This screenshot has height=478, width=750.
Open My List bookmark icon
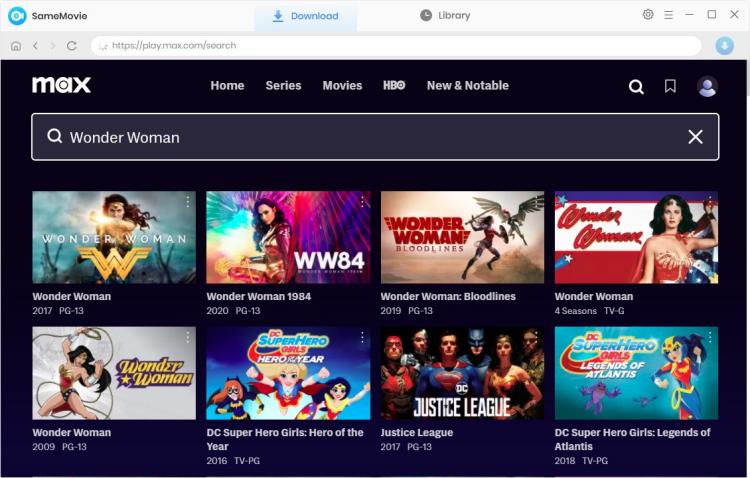[670, 86]
